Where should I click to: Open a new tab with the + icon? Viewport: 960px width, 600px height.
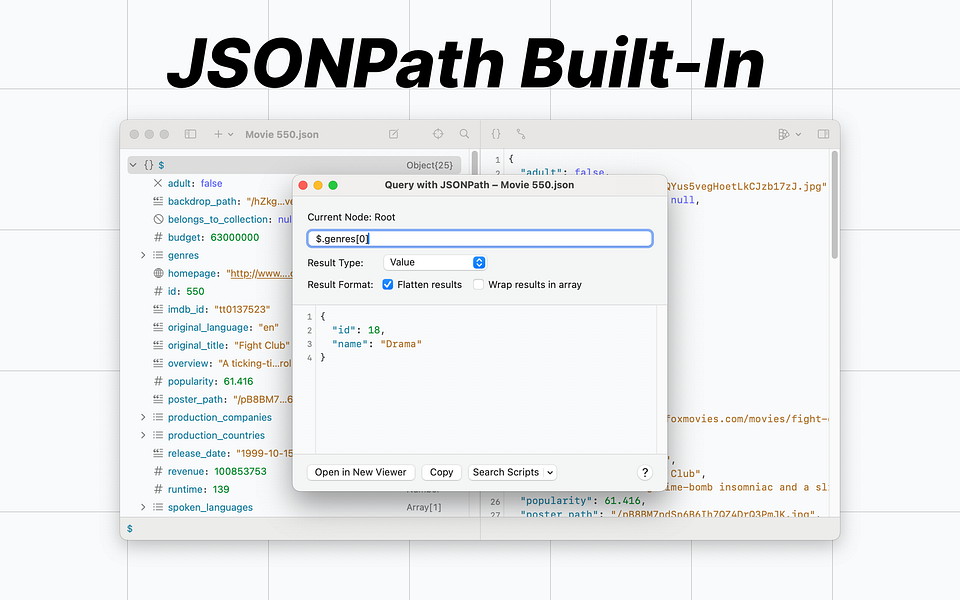219,133
